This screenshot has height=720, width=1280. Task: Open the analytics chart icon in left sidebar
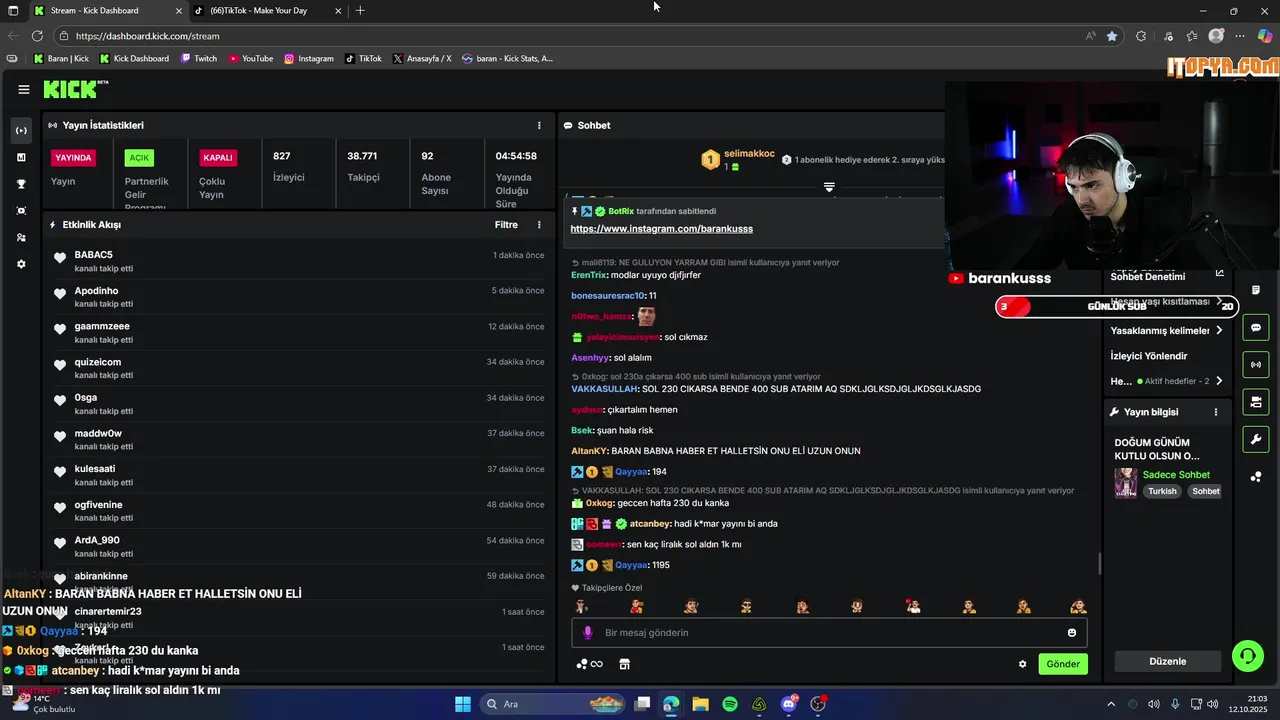pos(21,157)
